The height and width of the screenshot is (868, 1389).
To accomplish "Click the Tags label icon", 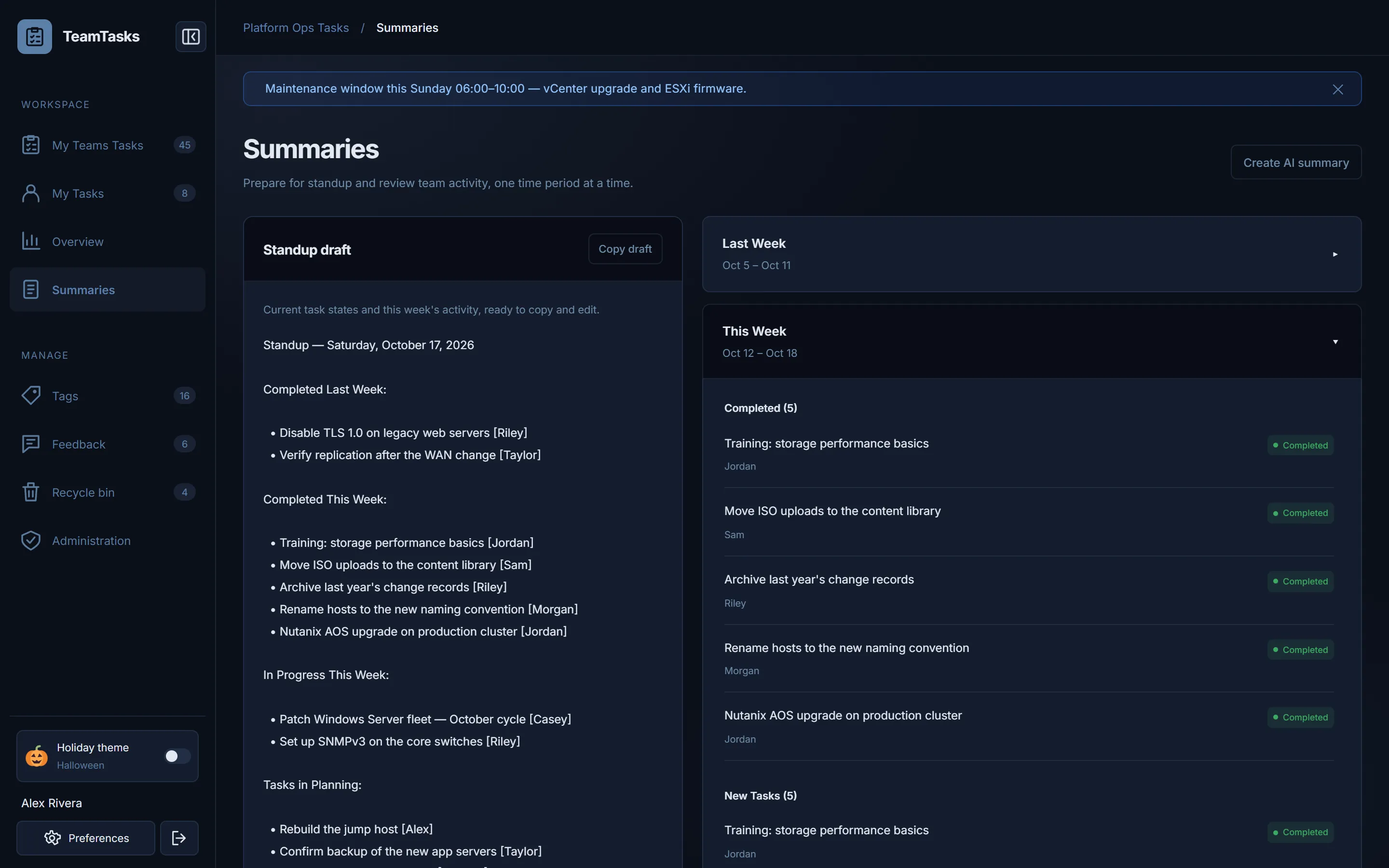I will tap(31, 395).
